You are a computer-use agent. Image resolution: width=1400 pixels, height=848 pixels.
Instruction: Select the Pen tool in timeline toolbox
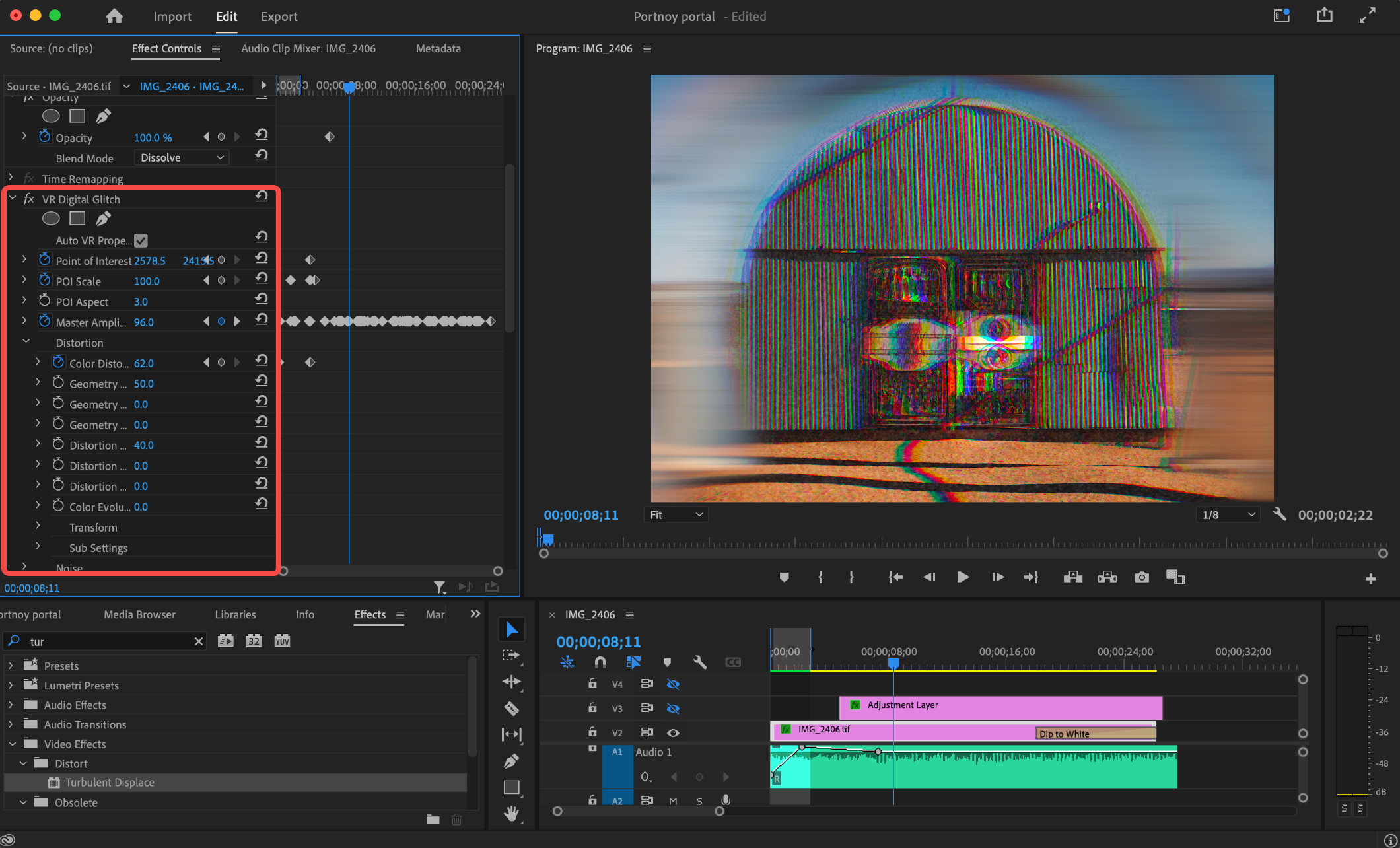click(512, 761)
